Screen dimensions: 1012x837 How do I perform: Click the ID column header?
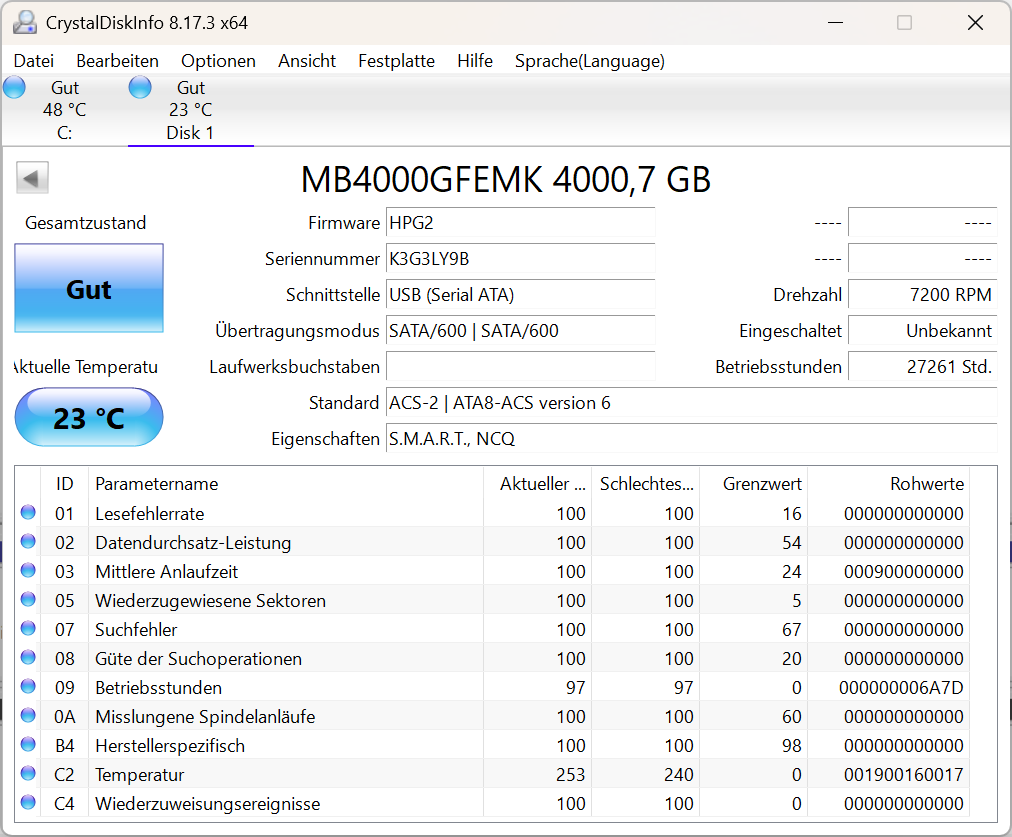coord(64,483)
